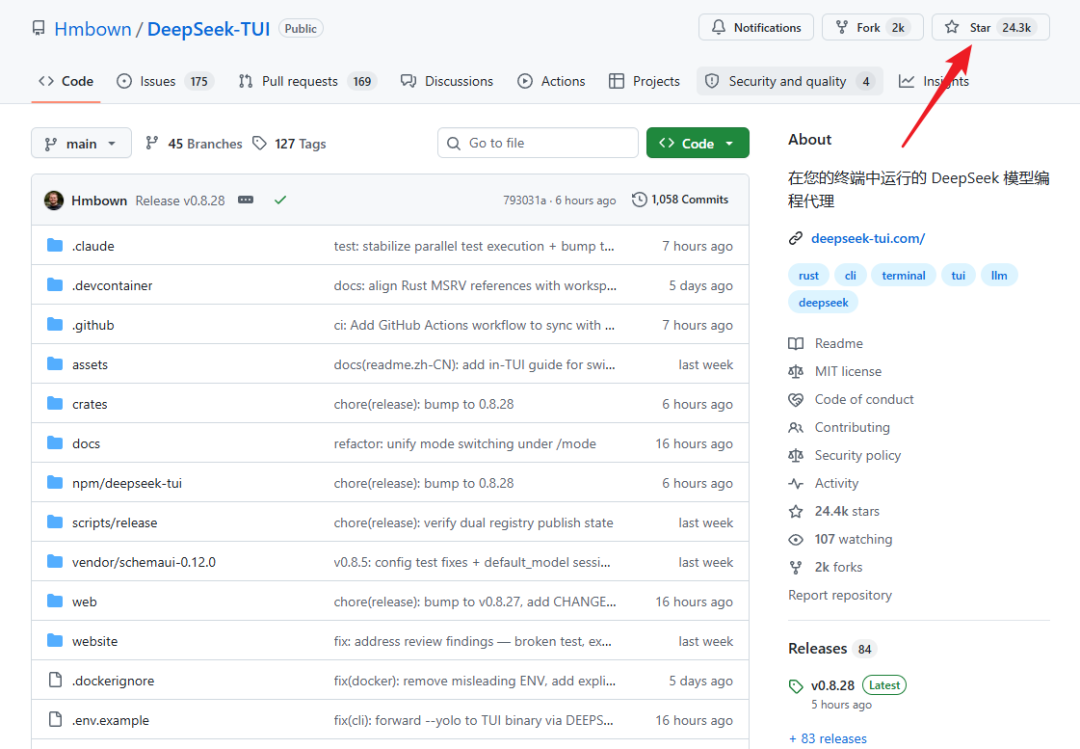The width and height of the screenshot is (1080, 749).
Task: Open the Projects tab
Action: pyautogui.click(x=644, y=81)
